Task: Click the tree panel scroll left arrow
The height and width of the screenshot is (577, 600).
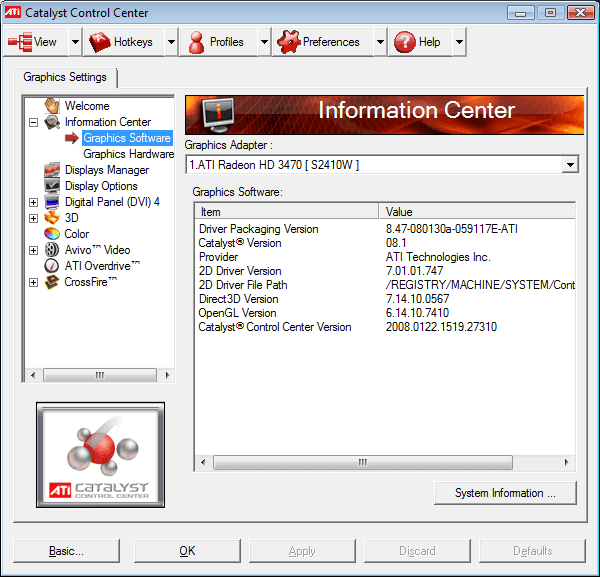Action: click(33, 375)
